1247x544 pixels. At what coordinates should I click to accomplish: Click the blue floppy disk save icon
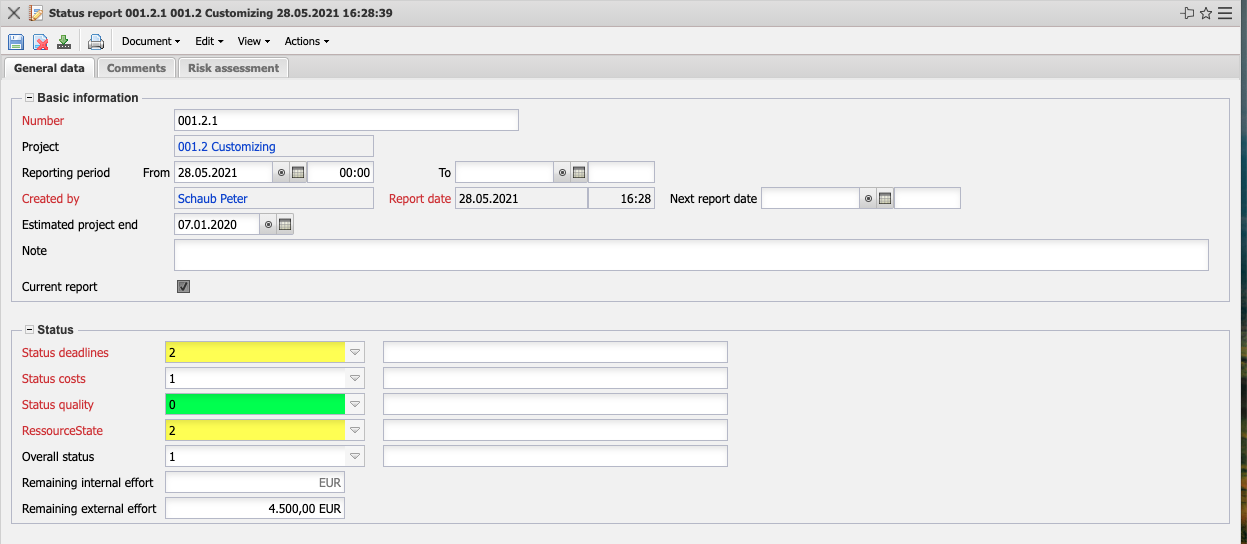coord(16,42)
